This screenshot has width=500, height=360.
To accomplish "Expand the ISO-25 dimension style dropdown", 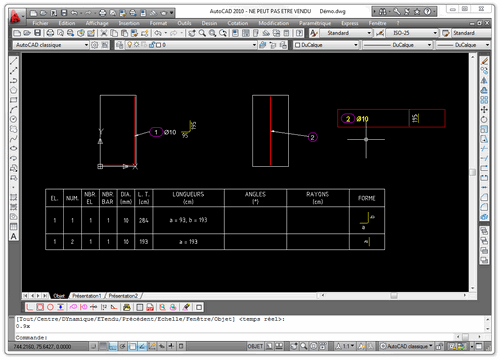I will 412,33.
